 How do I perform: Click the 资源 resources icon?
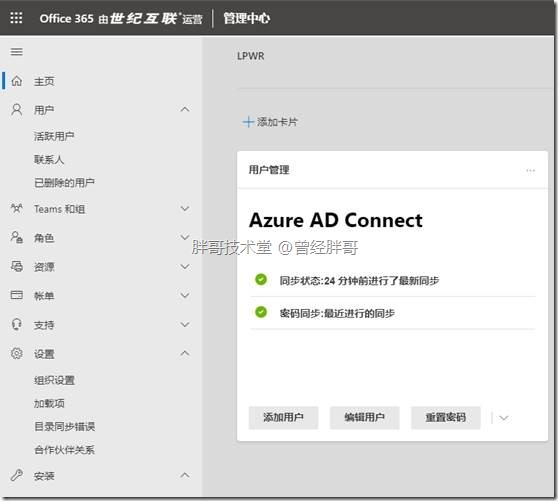[x=17, y=266]
